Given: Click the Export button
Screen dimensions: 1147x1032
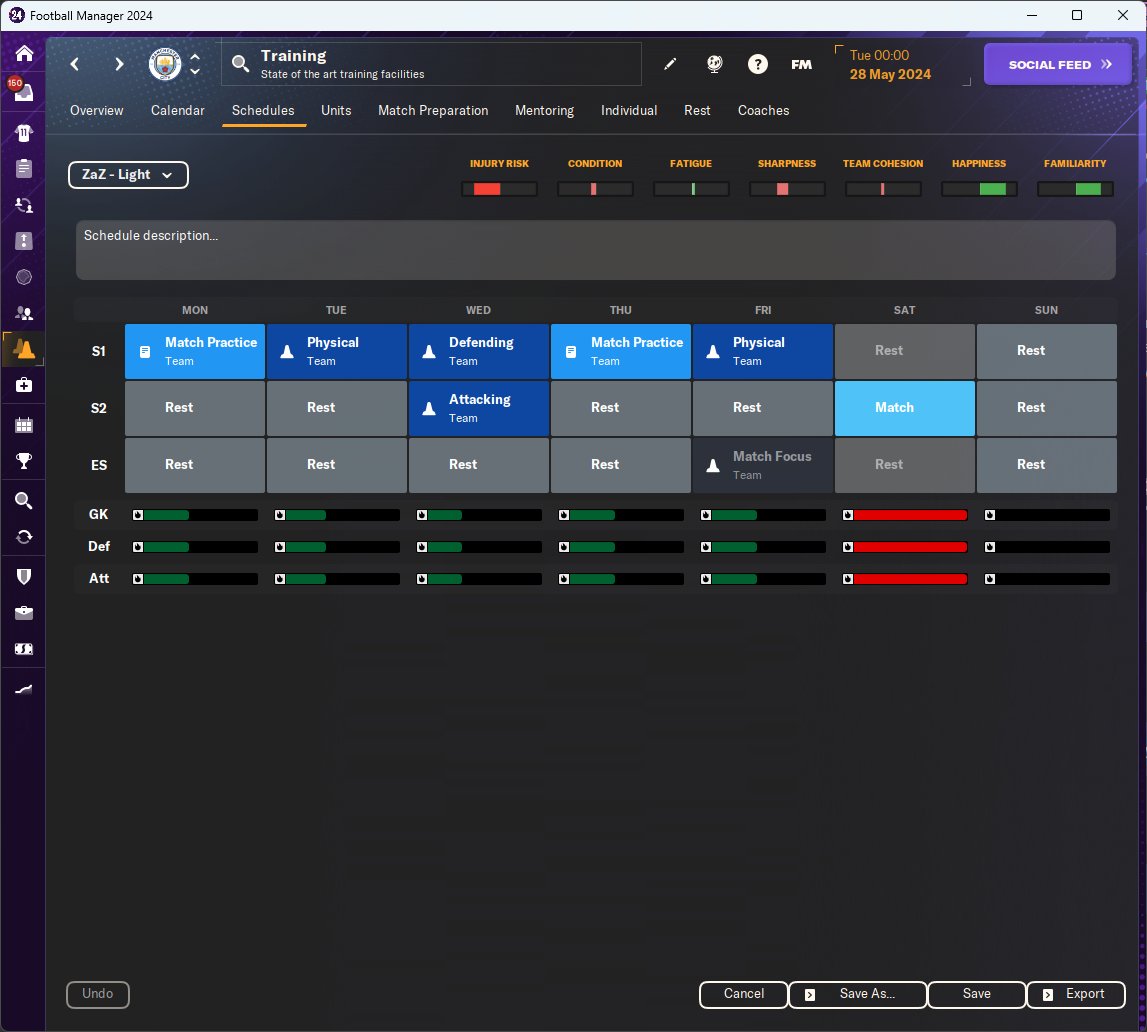Looking at the screenshot, I should click(x=1076, y=994).
